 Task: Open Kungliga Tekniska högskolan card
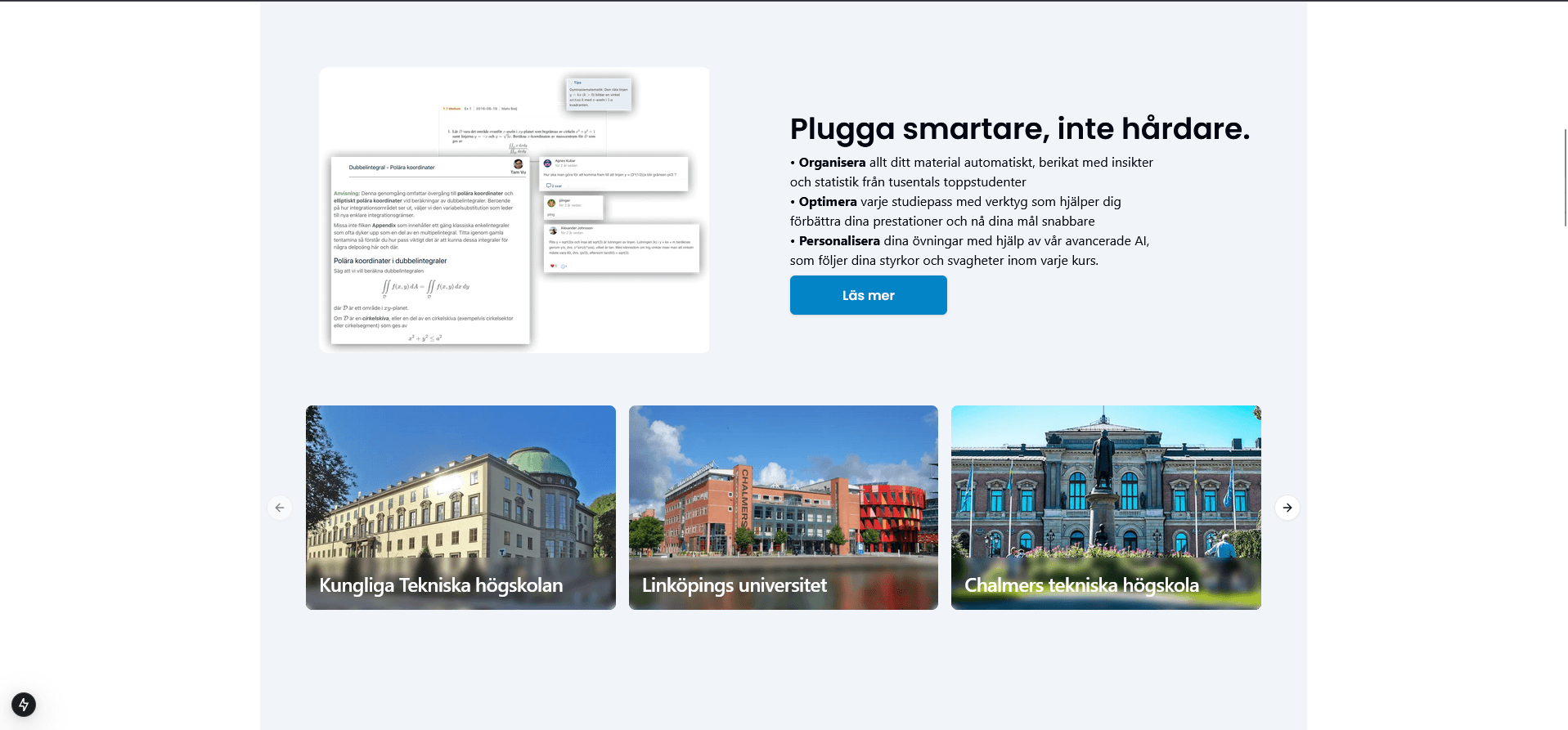pos(461,508)
